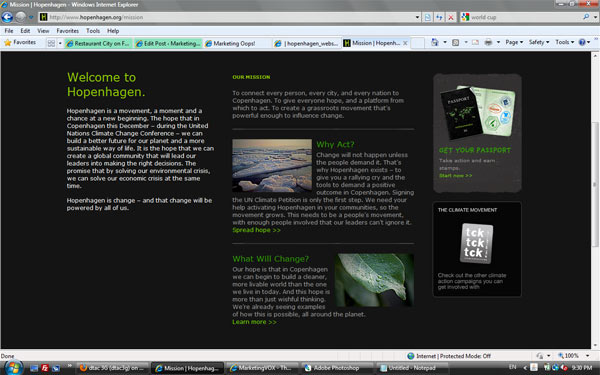Open the dtac 3G Firefox taskbar button

click(113, 368)
